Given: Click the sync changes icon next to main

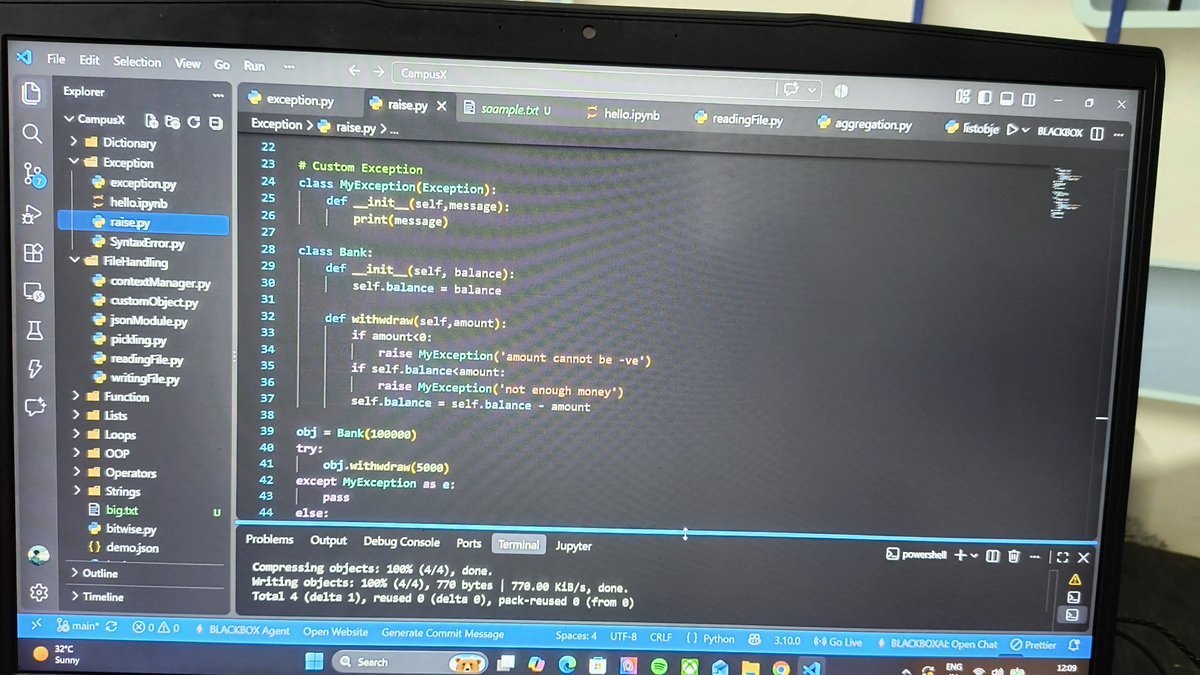Looking at the screenshot, I should 112,627.
